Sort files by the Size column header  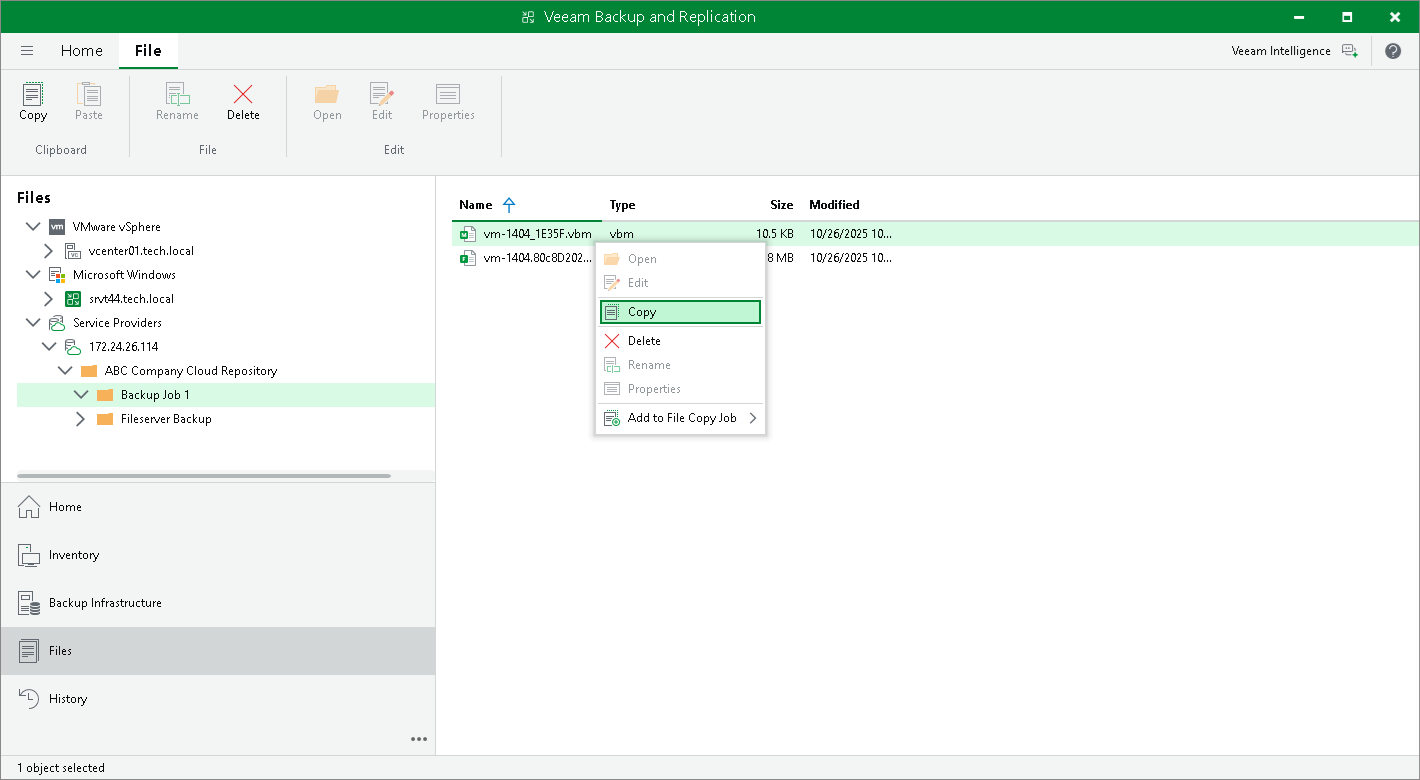pos(782,205)
